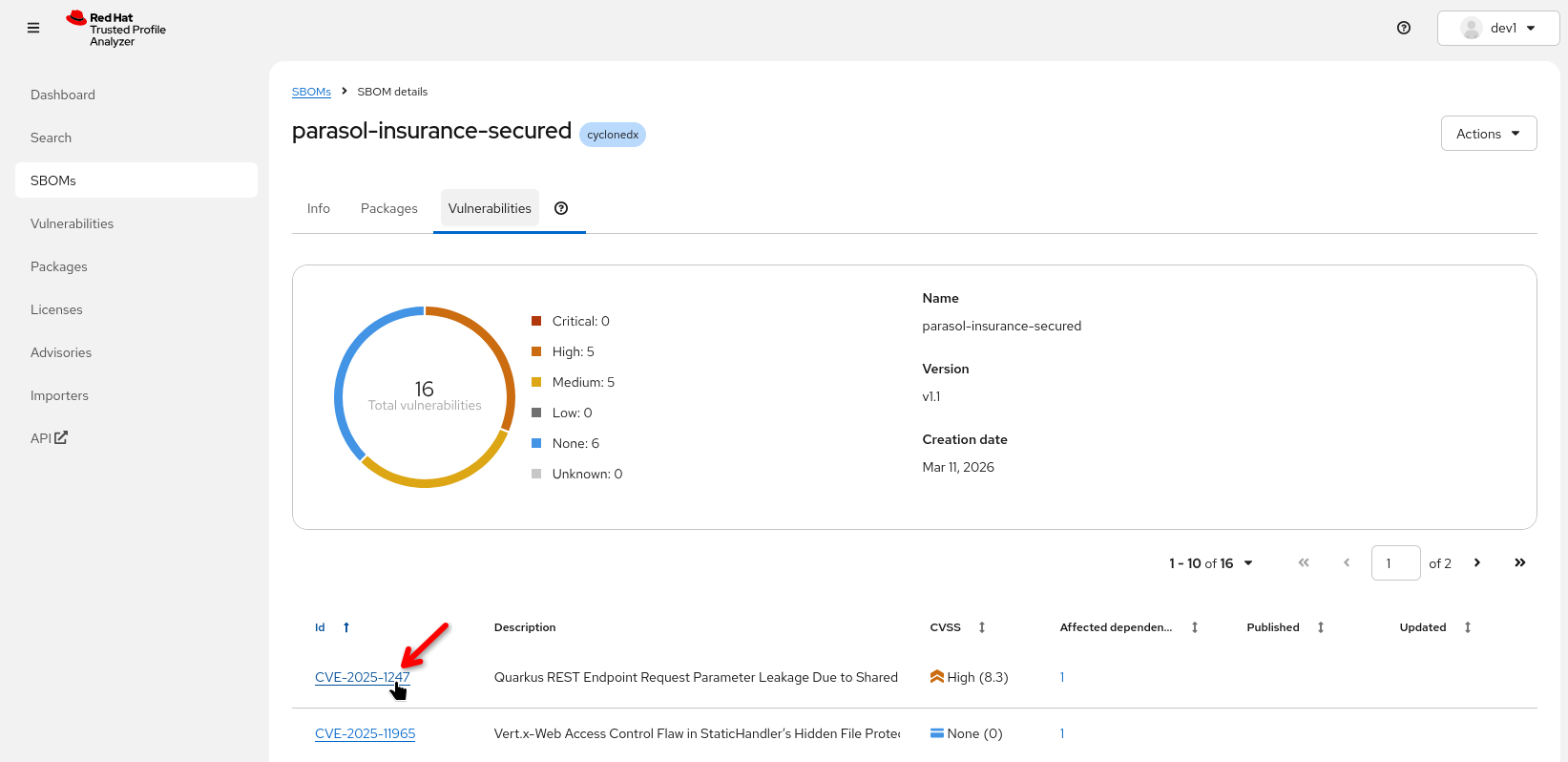The height and width of the screenshot is (762, 1568).
Task: Sort by Published date column
Action: (x=1320, y=627)
